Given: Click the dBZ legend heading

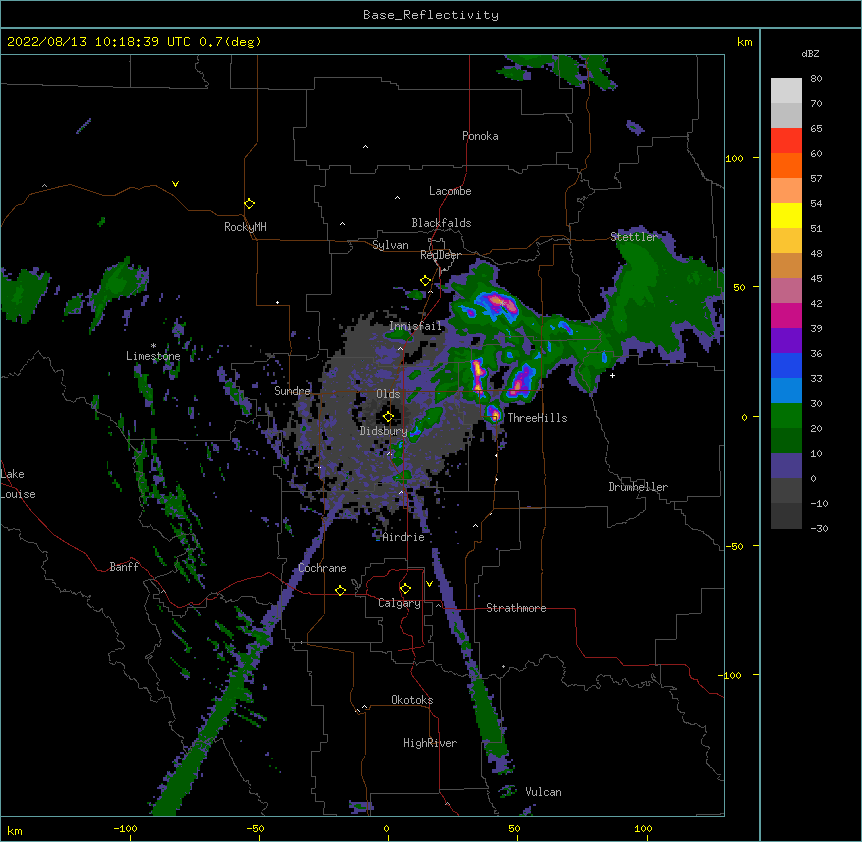Looking at the screenshot, I should 810,53.
